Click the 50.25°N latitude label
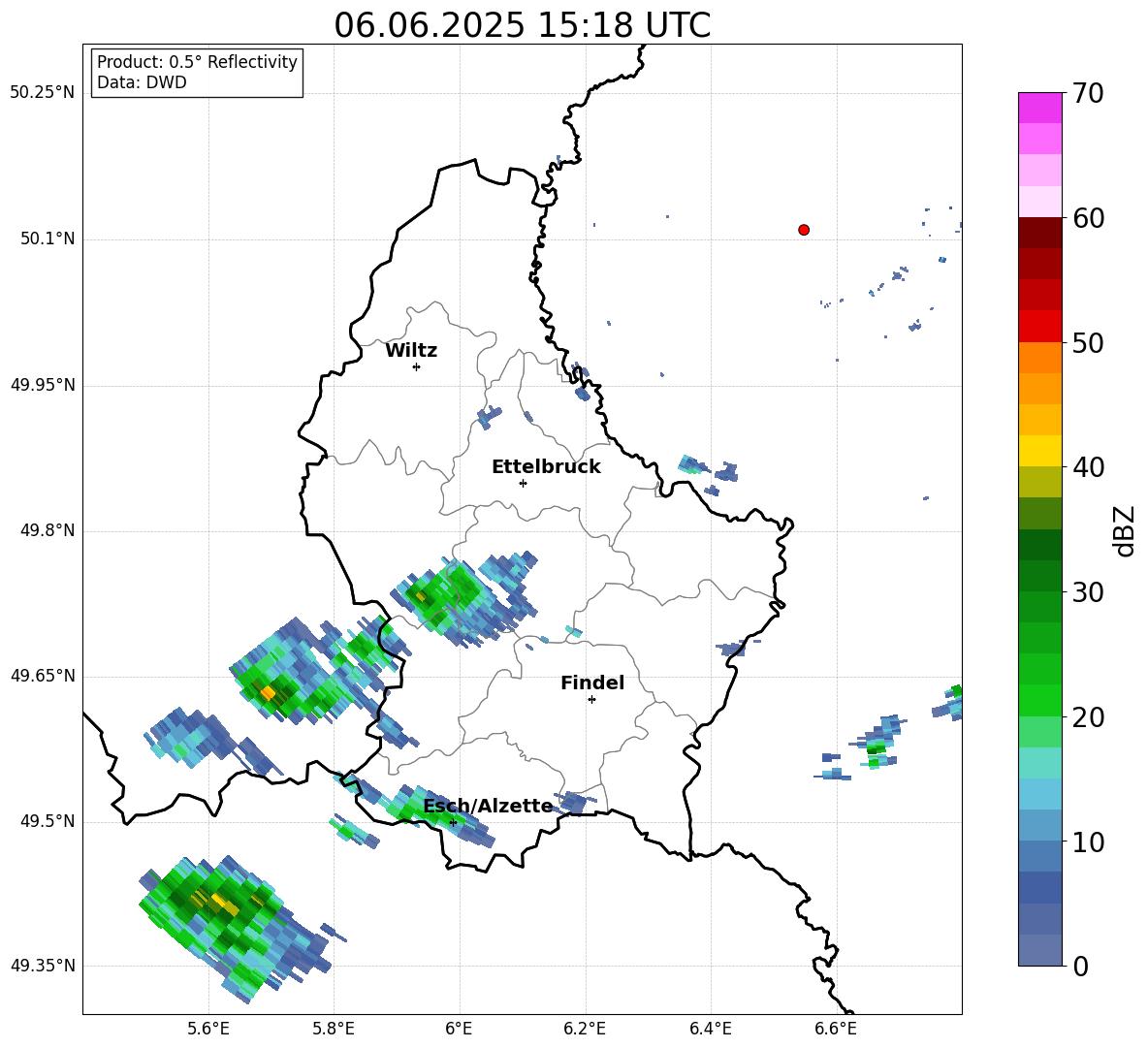The width and height of the screenshot is (1148, 1048). tap(43, 93)
